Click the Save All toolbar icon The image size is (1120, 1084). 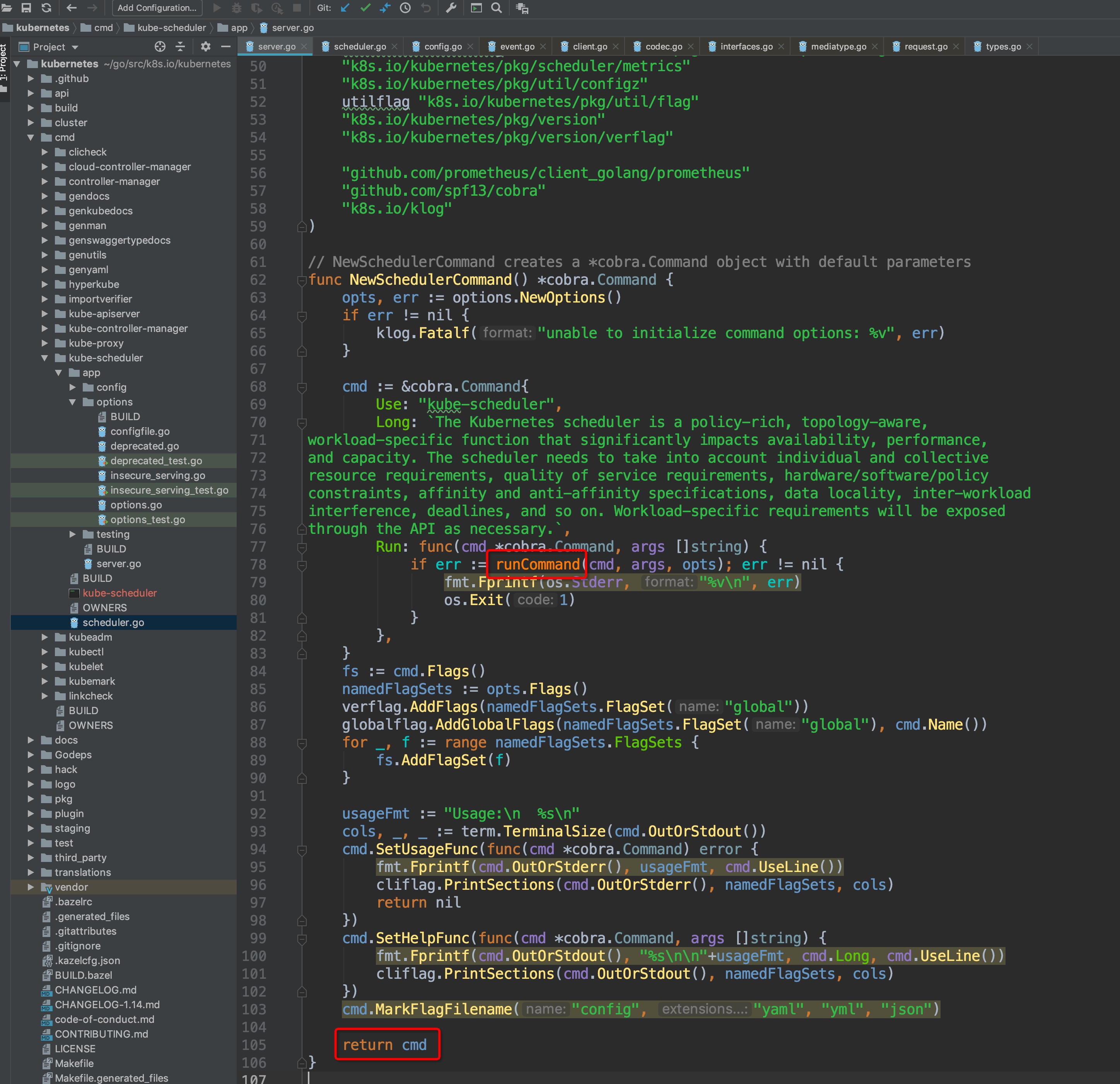point(26,7)
